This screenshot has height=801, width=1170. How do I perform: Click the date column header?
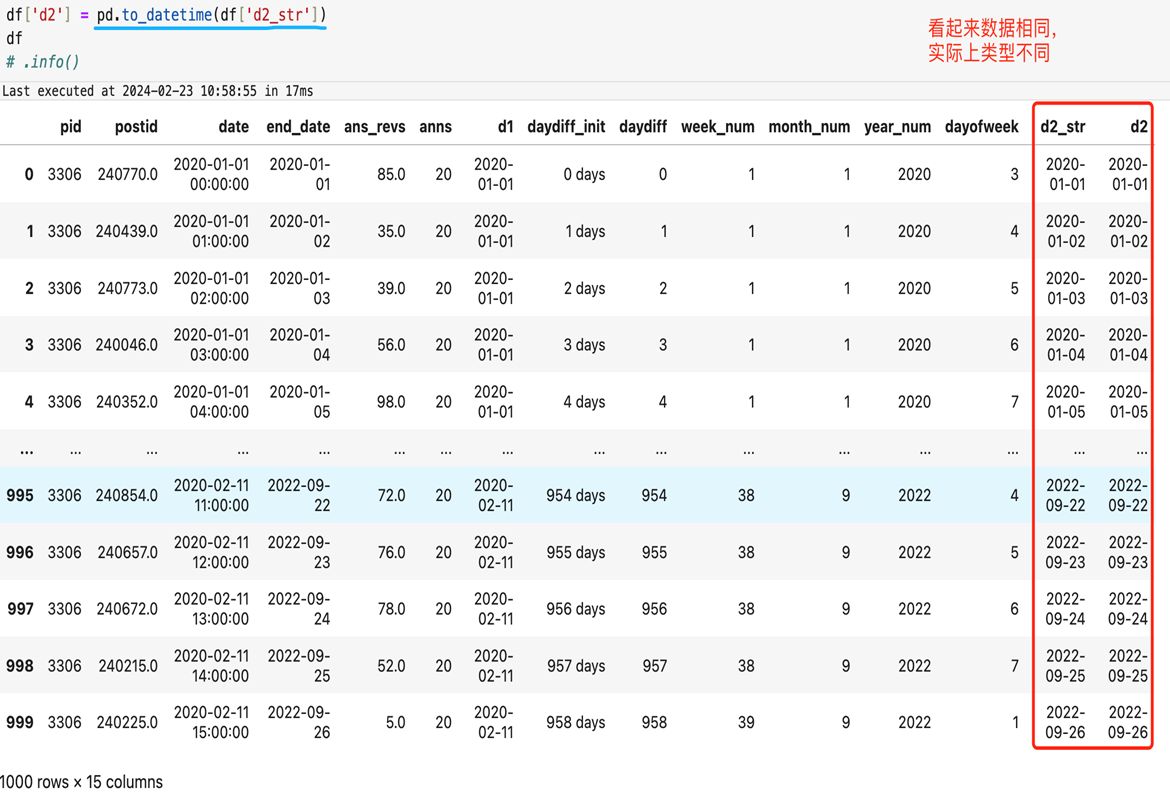pos(234,127)
